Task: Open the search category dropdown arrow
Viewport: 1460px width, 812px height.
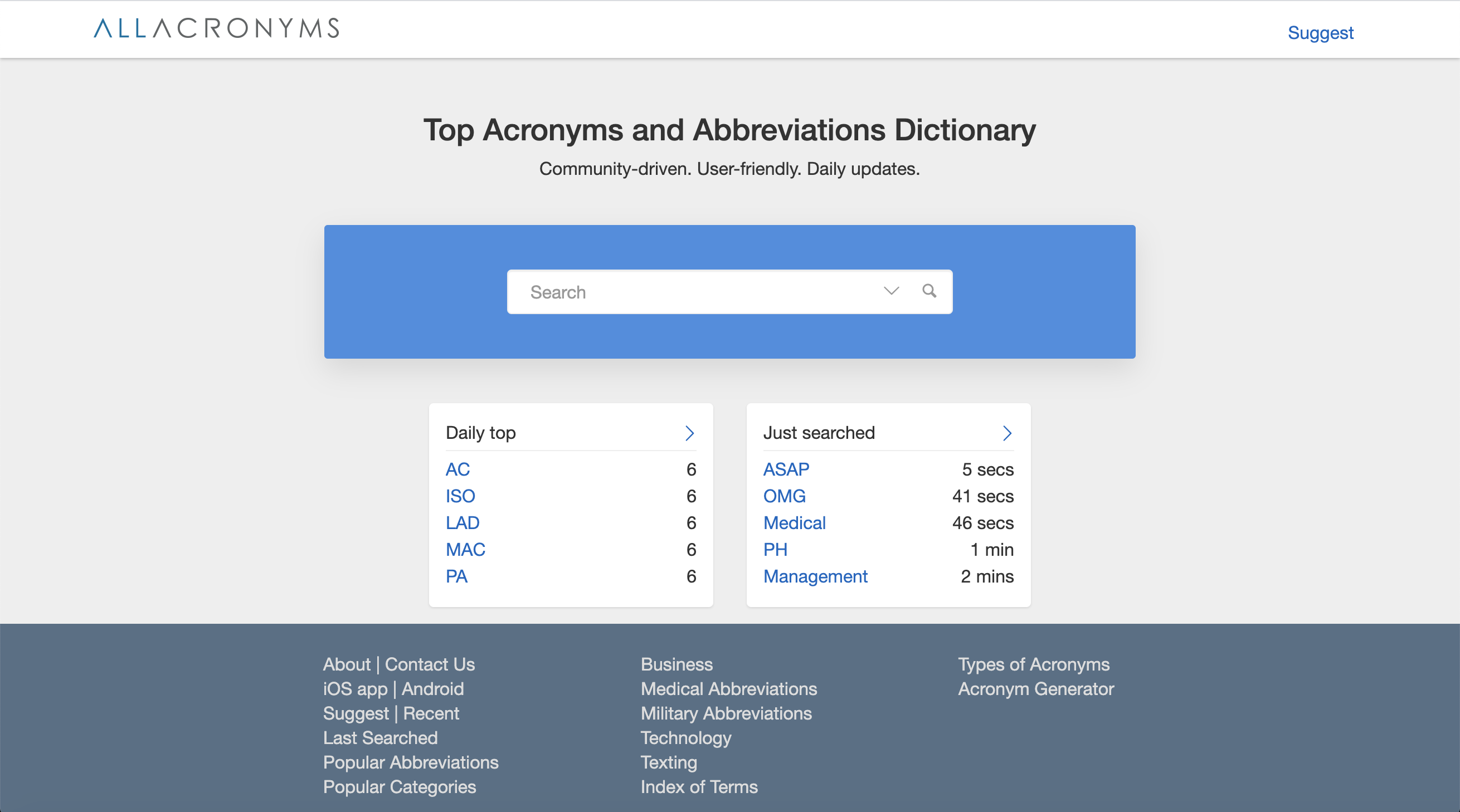Action: click(890, 291)
